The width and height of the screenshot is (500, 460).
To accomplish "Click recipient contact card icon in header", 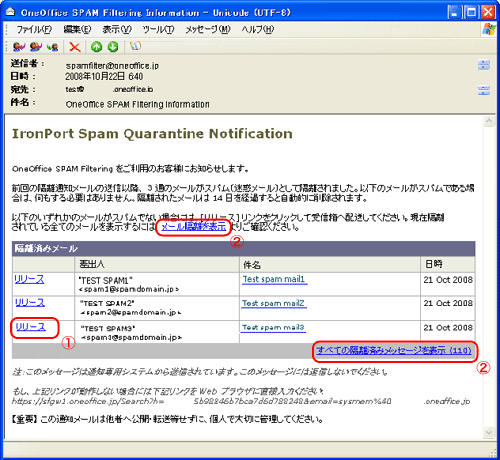I will pos(483,90).
